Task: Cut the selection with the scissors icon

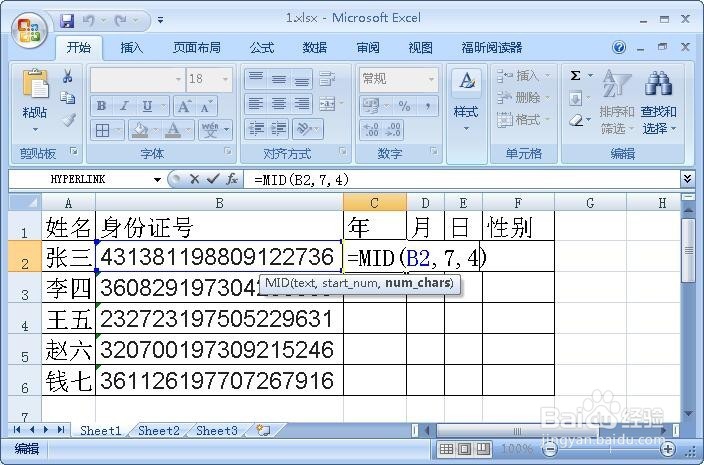Action: click(x=68, y=76)
